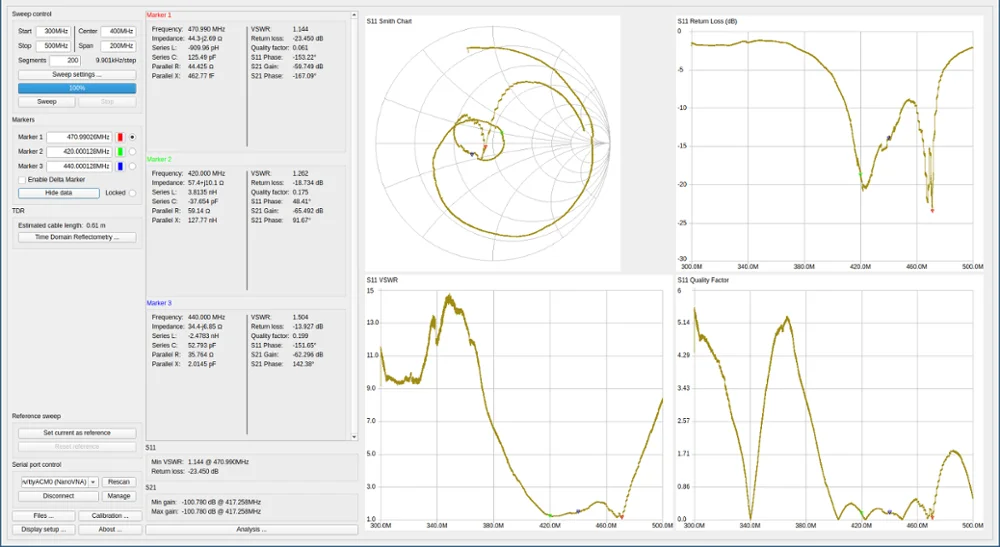Toggle the Locked radio option
Screen dimensions: 1000x547
coord(133,193)
